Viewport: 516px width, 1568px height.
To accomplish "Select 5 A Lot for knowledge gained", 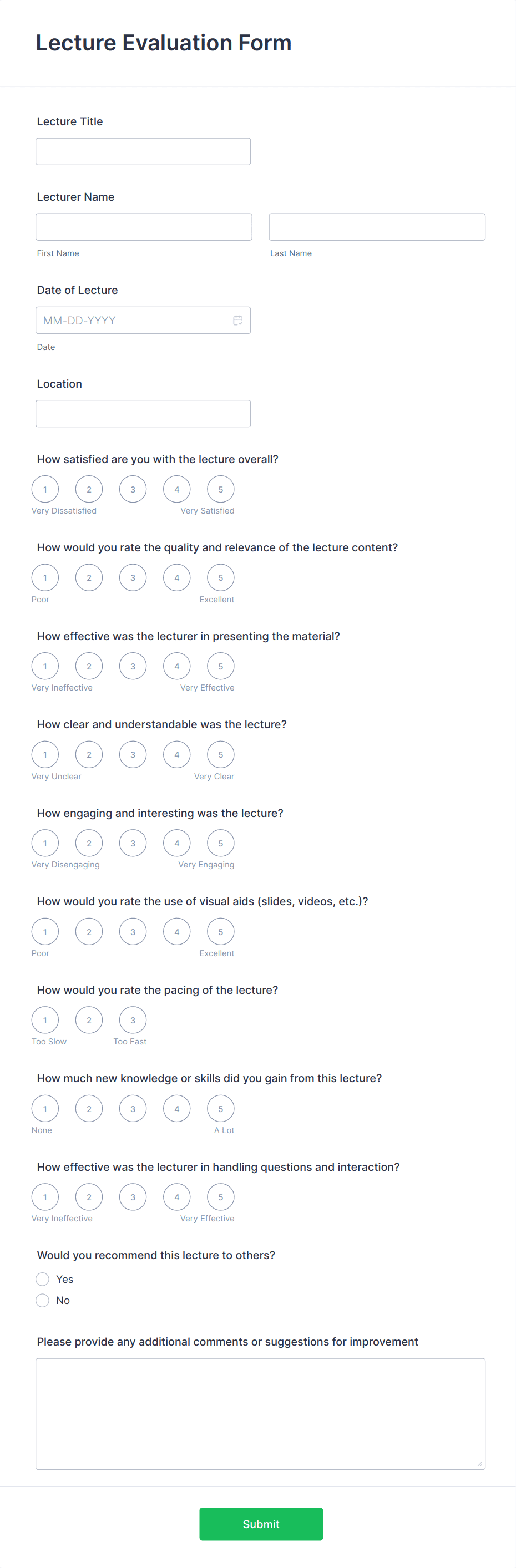I will 220,1108.
